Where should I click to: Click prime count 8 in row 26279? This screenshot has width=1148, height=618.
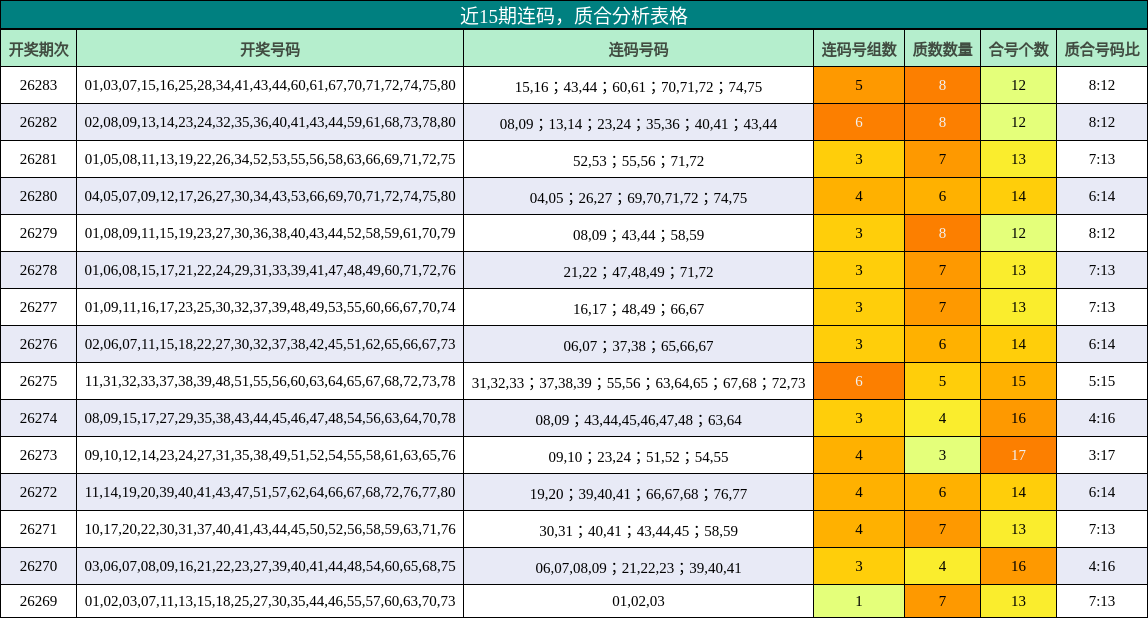[x=942, y=233]
